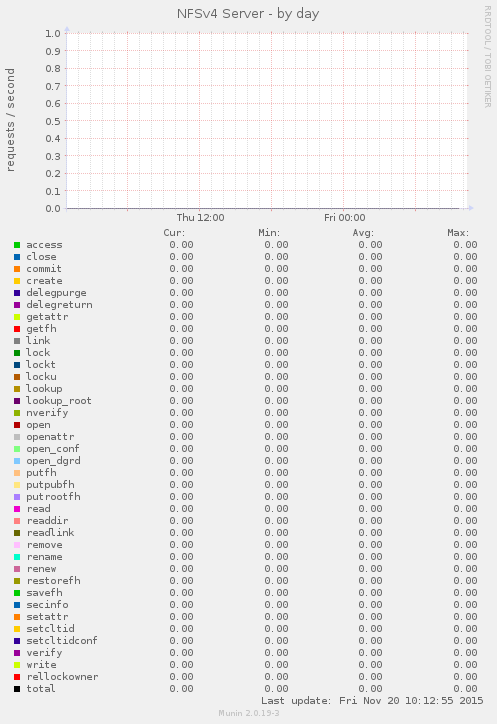Click the magenta swatch beside read

coord(17,509)
